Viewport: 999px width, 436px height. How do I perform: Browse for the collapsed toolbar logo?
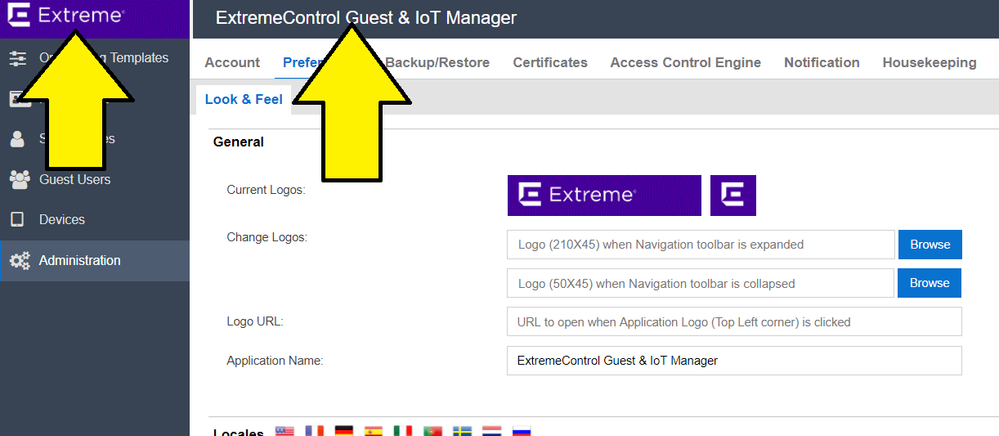point(929,283)
